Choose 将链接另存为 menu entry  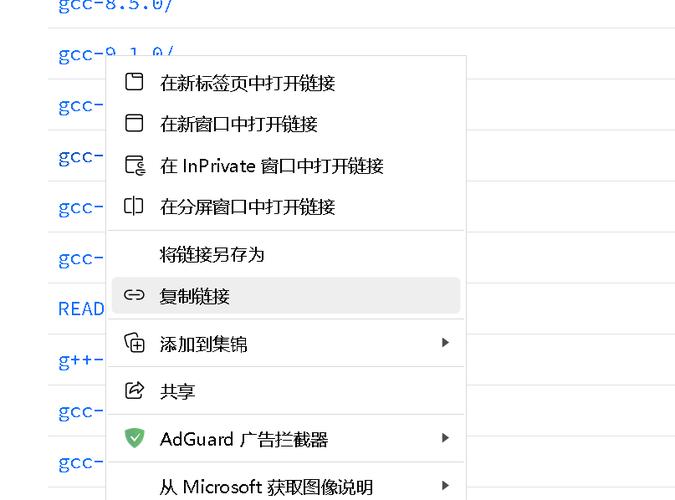(x=286, y=255)
